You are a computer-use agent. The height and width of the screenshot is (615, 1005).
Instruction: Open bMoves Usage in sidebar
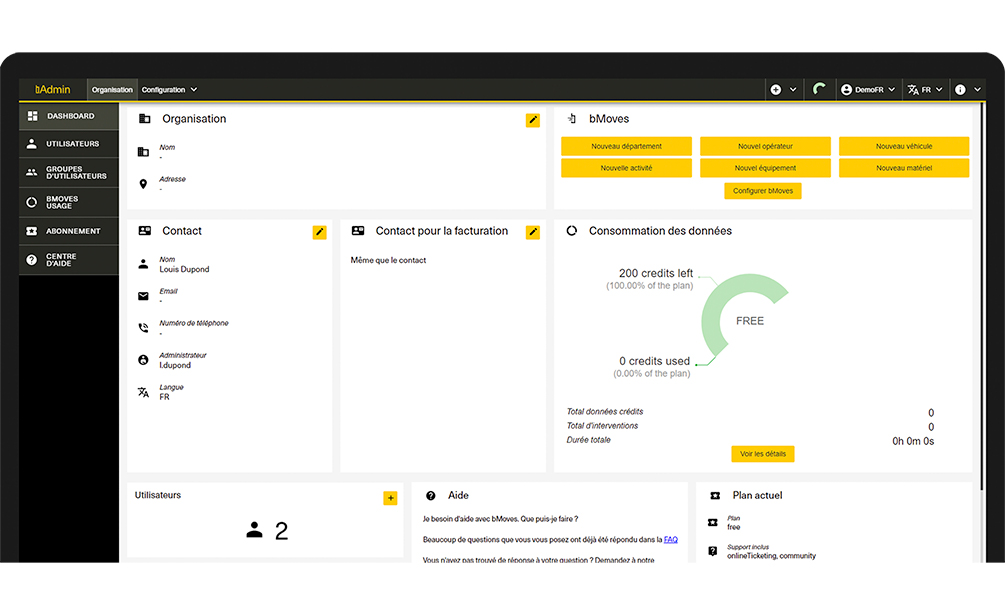click(x=69, y=202)
